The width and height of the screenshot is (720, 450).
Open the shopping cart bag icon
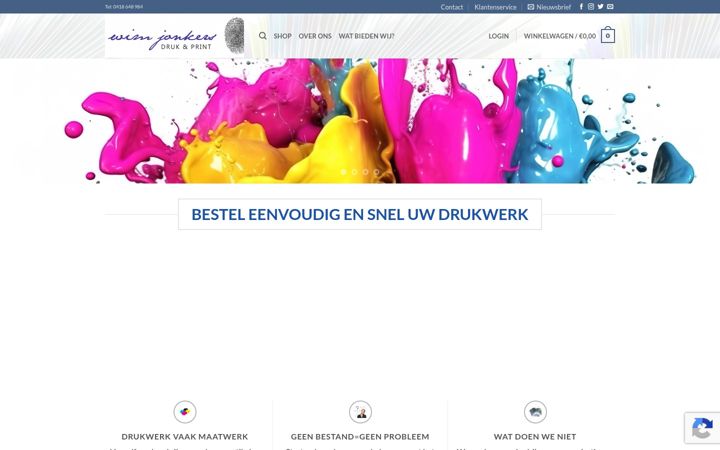click(x=608, y=35)
